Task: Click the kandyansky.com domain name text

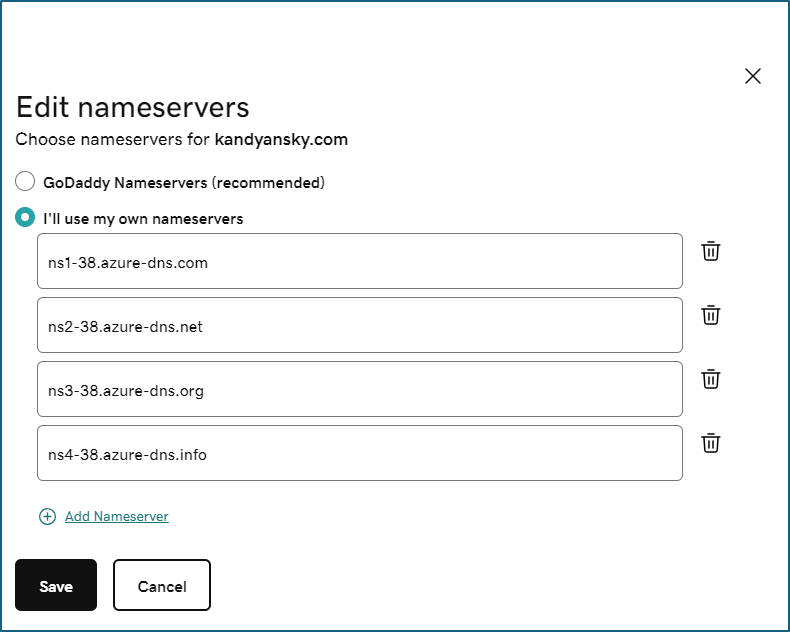Action: point(281,140)
